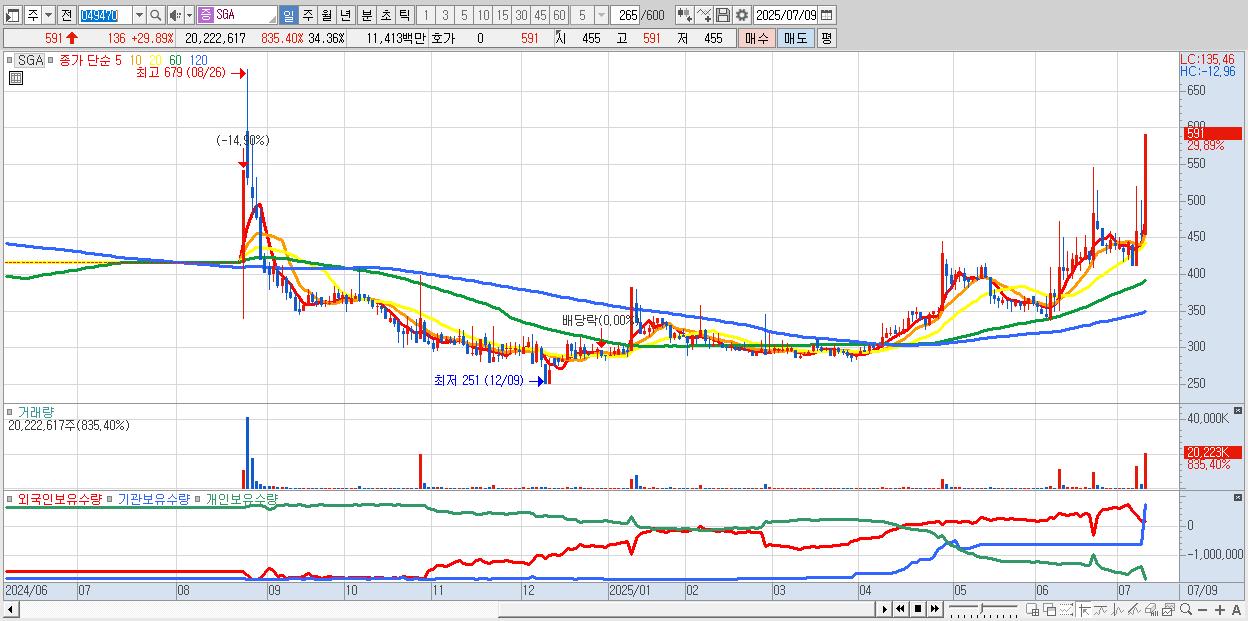1248x621 pixels.
Task: Select the 주 weekly period toggle
Action: pyautogui.click(x=307, y=15)
